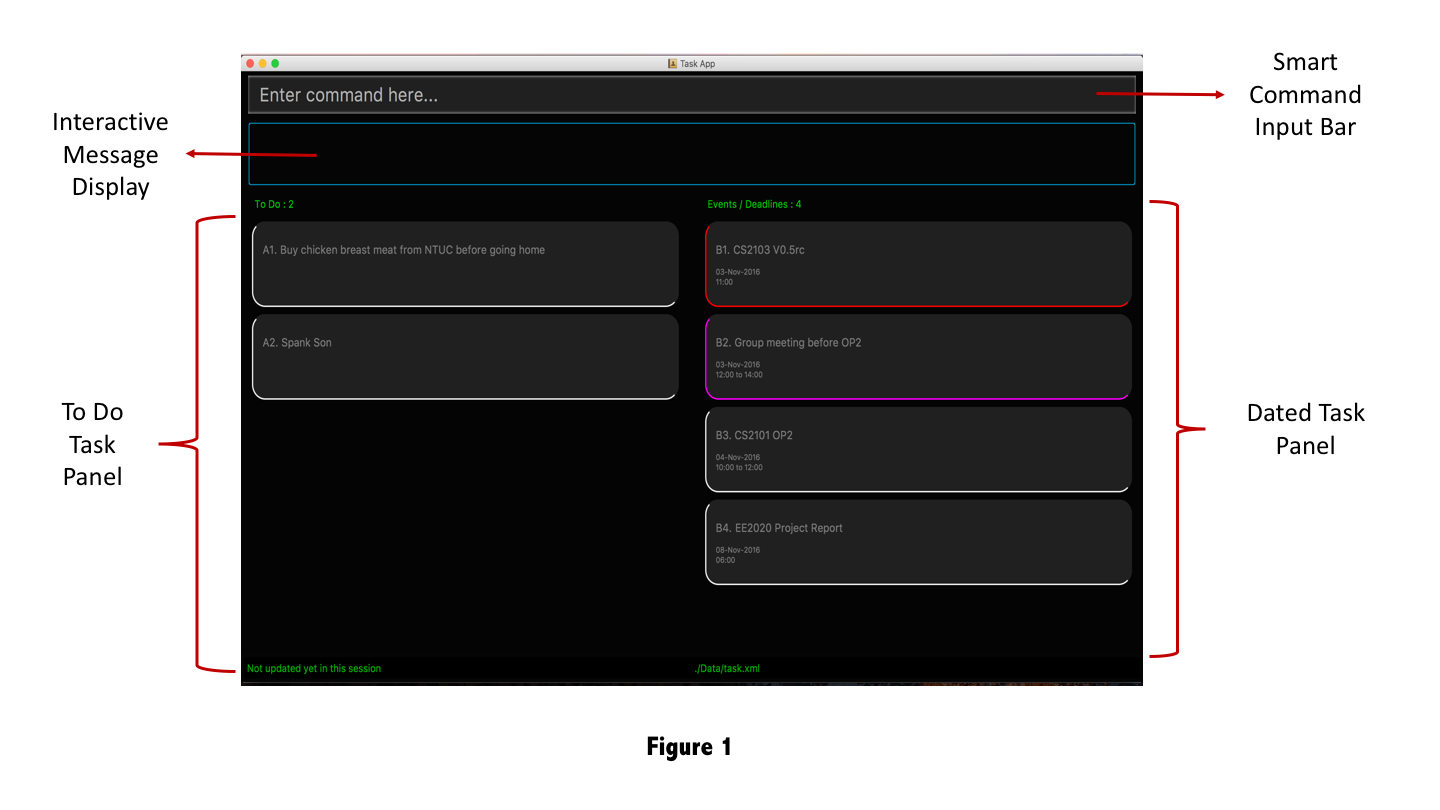
Task: Select B4 EE2020 Project Report card
Action: [918, 542]
